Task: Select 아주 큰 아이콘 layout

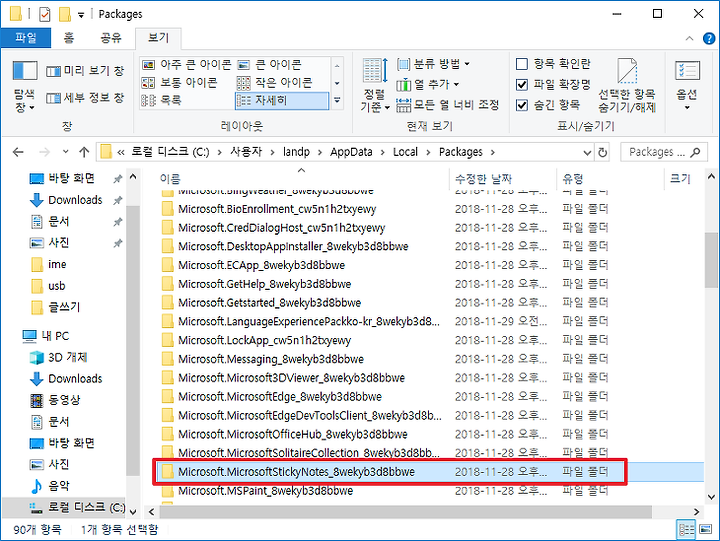Action: coord(186,65)
